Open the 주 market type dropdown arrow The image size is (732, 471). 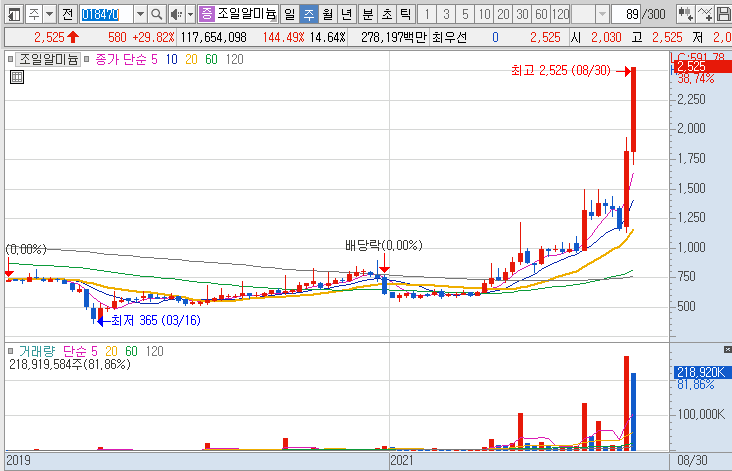49,14
